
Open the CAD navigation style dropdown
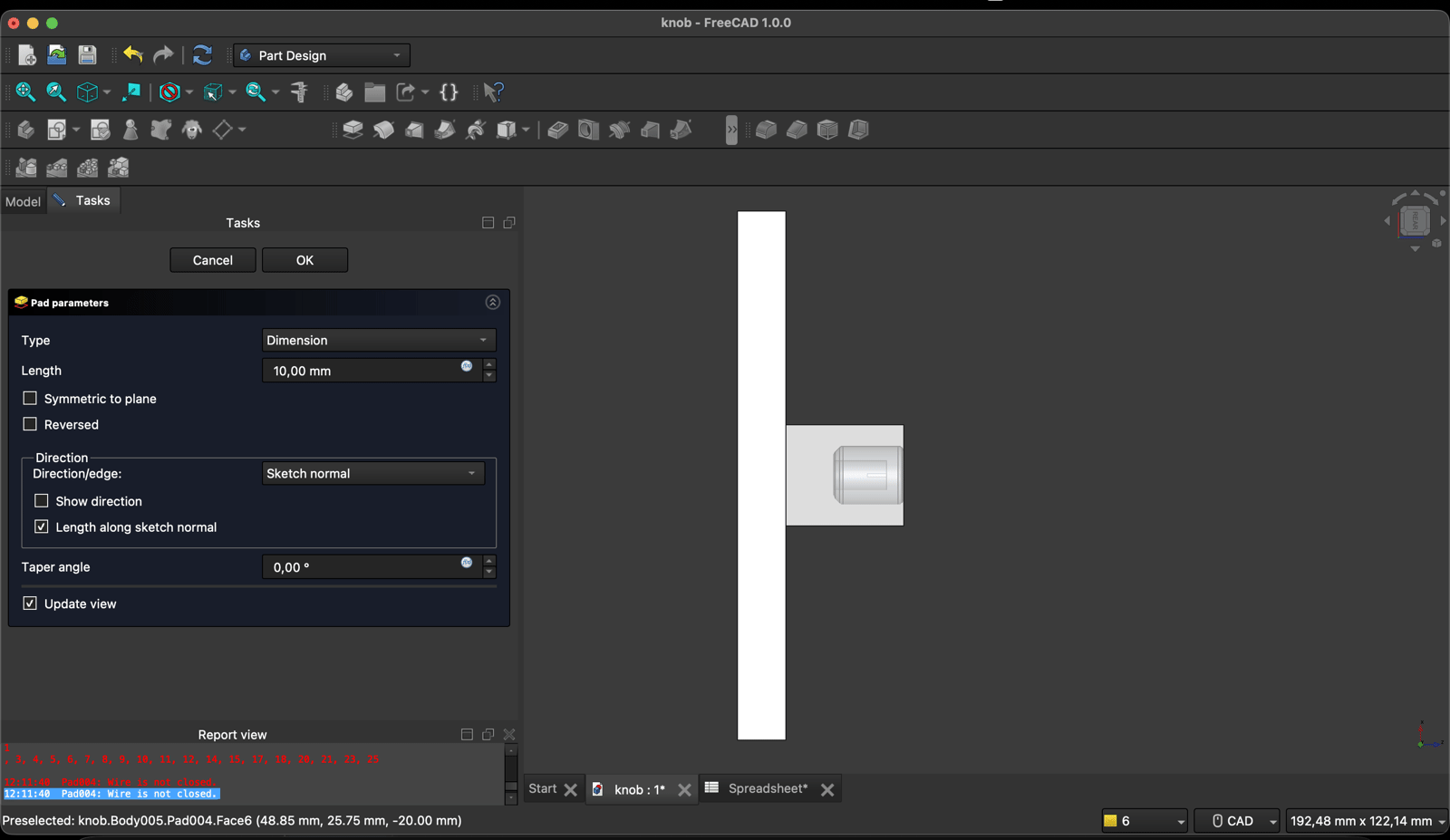1237,821
